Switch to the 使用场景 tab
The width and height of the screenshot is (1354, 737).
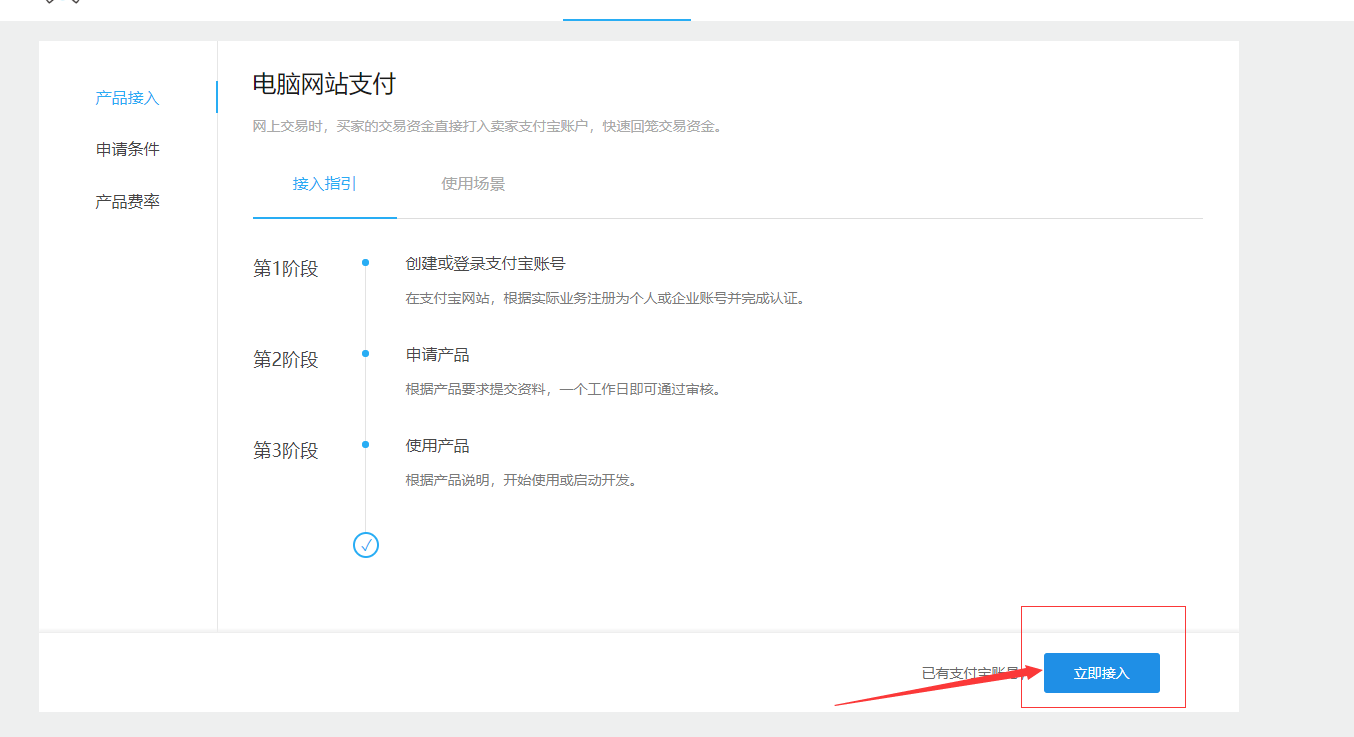coord(473,184)
